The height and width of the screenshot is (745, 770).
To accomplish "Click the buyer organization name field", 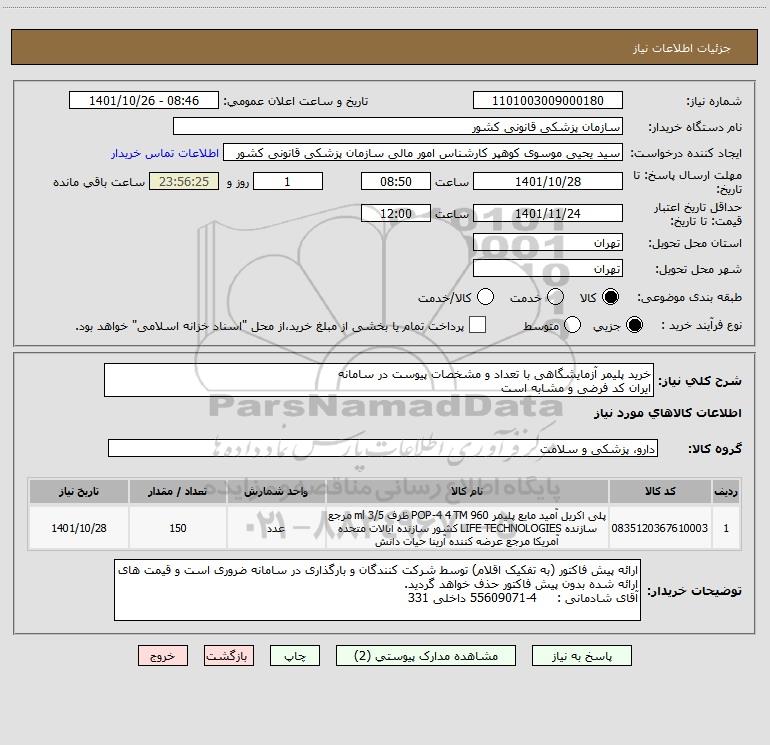I will (398, 127).
